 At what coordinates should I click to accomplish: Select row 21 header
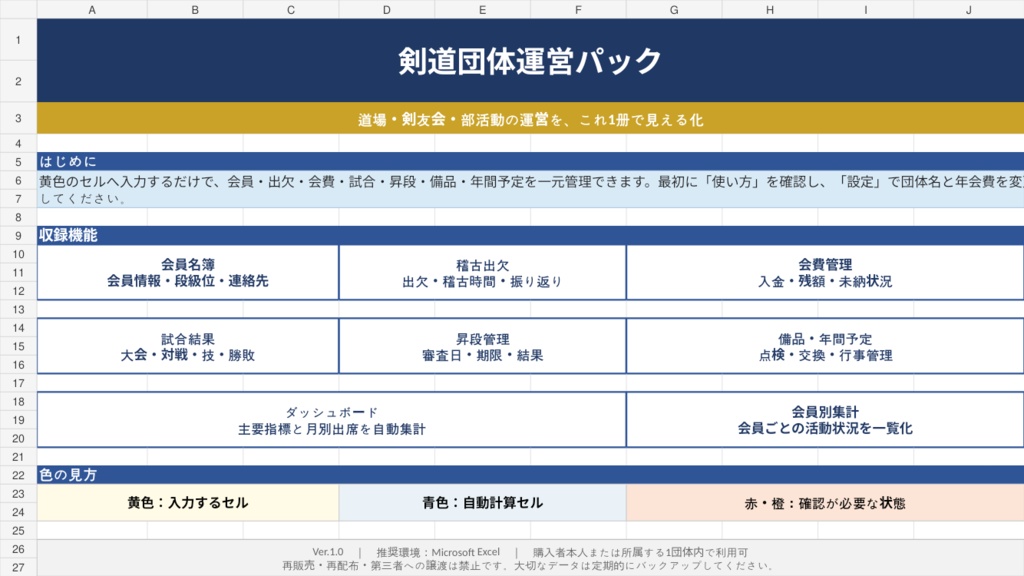[18, 456]
